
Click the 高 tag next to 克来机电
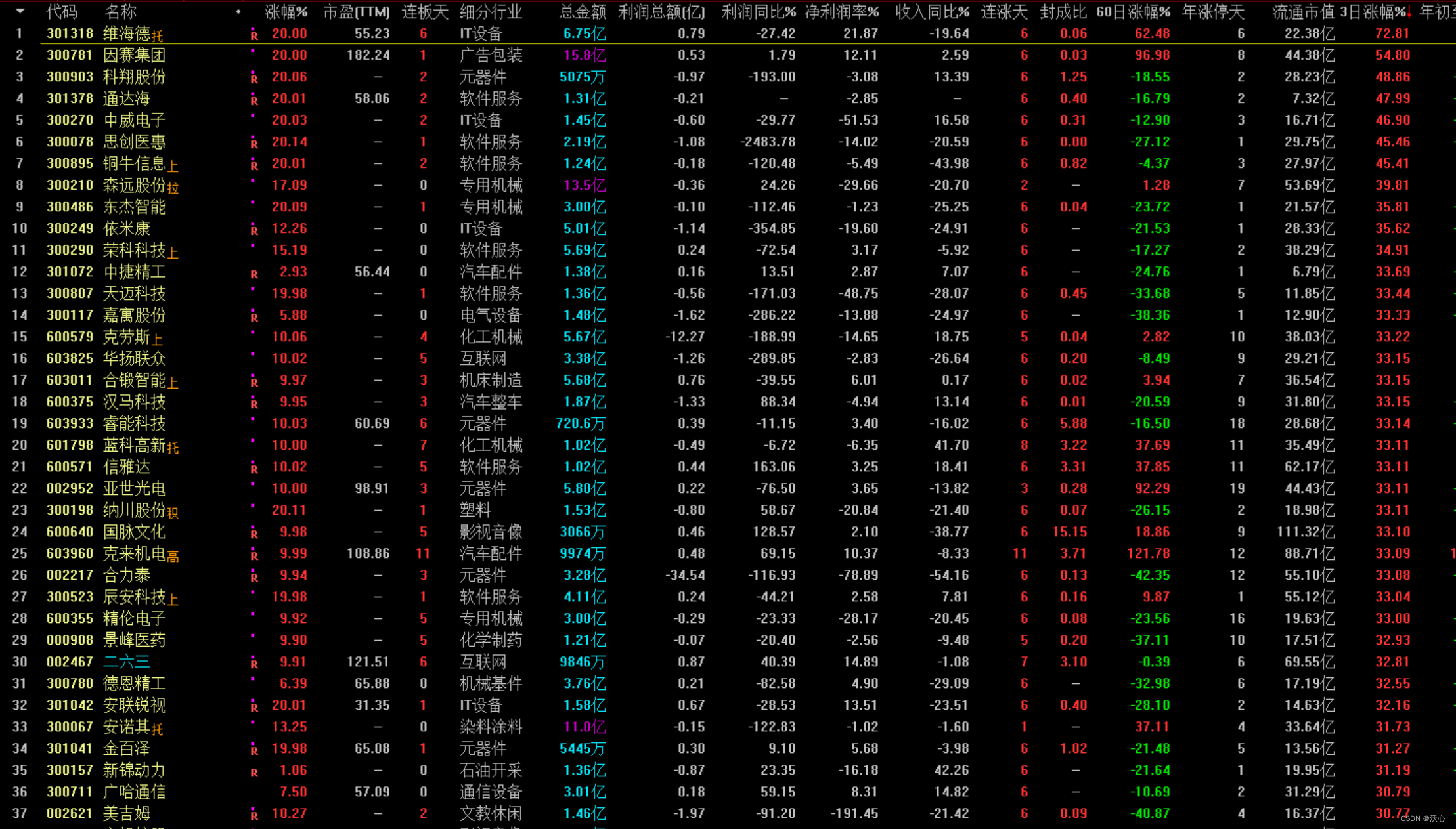tap(173, 556)
